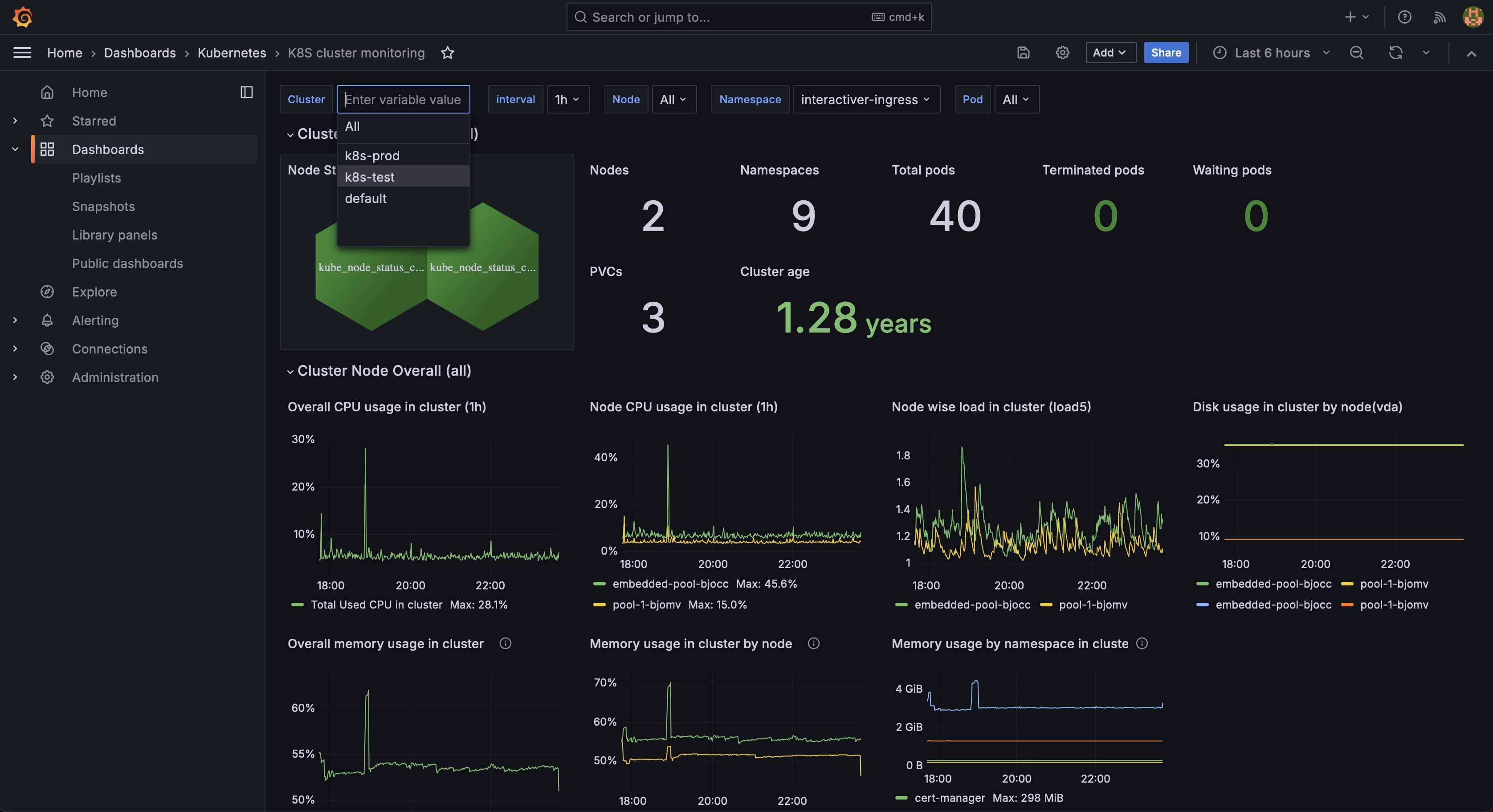Open dashboard settings gear icon

(x=1062, y=53)
